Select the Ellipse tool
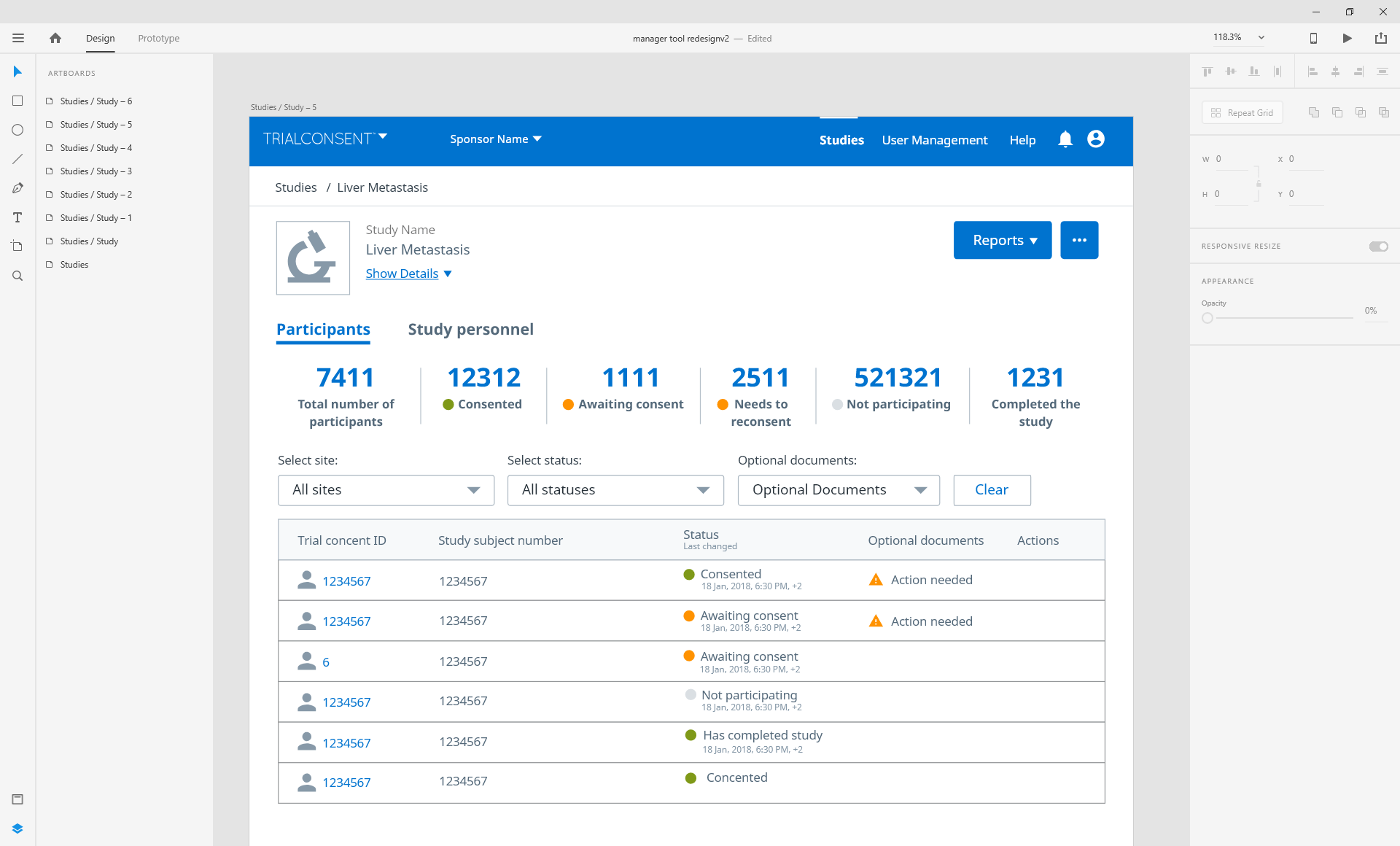Screen dimensions: 1400x846 pos(17,130)
